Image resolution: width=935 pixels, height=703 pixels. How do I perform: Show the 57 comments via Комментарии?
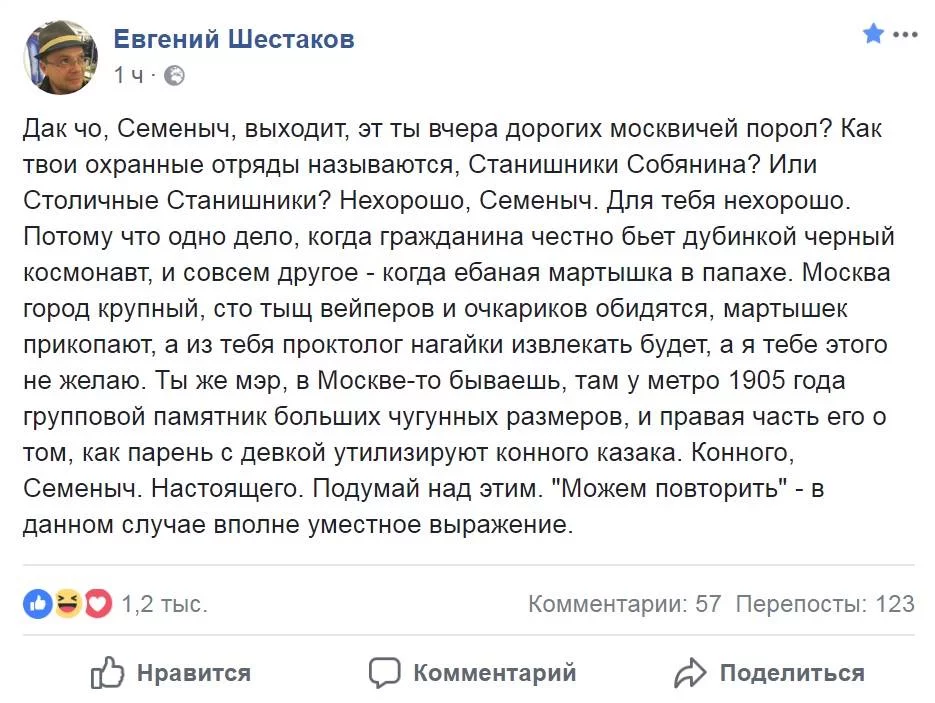tap(624, 604)
